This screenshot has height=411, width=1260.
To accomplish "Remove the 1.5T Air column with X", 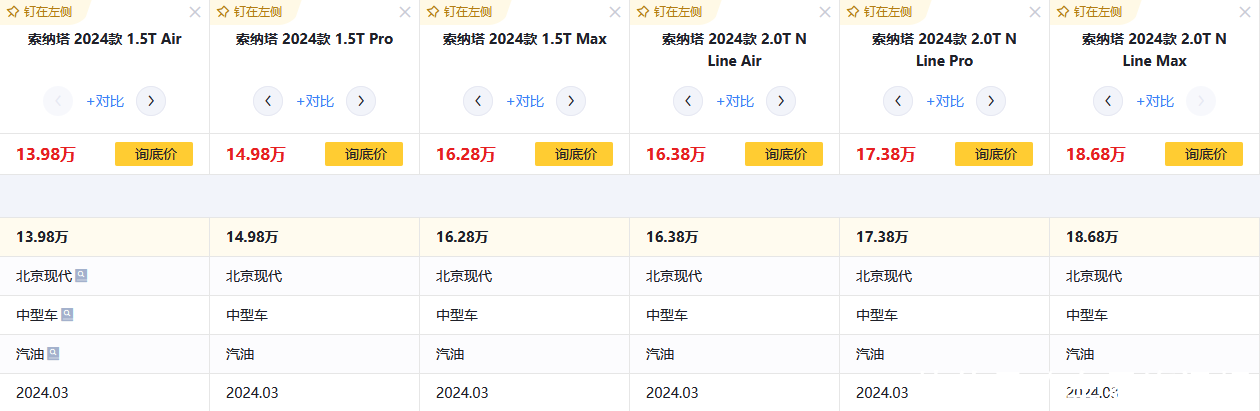I will [x=195, y=12].
